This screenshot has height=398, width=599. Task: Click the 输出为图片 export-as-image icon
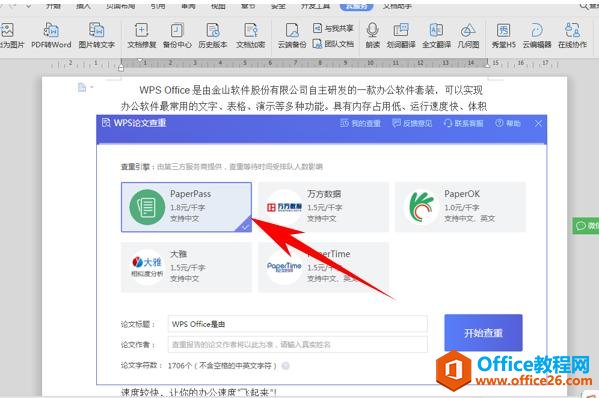[8, 30]
